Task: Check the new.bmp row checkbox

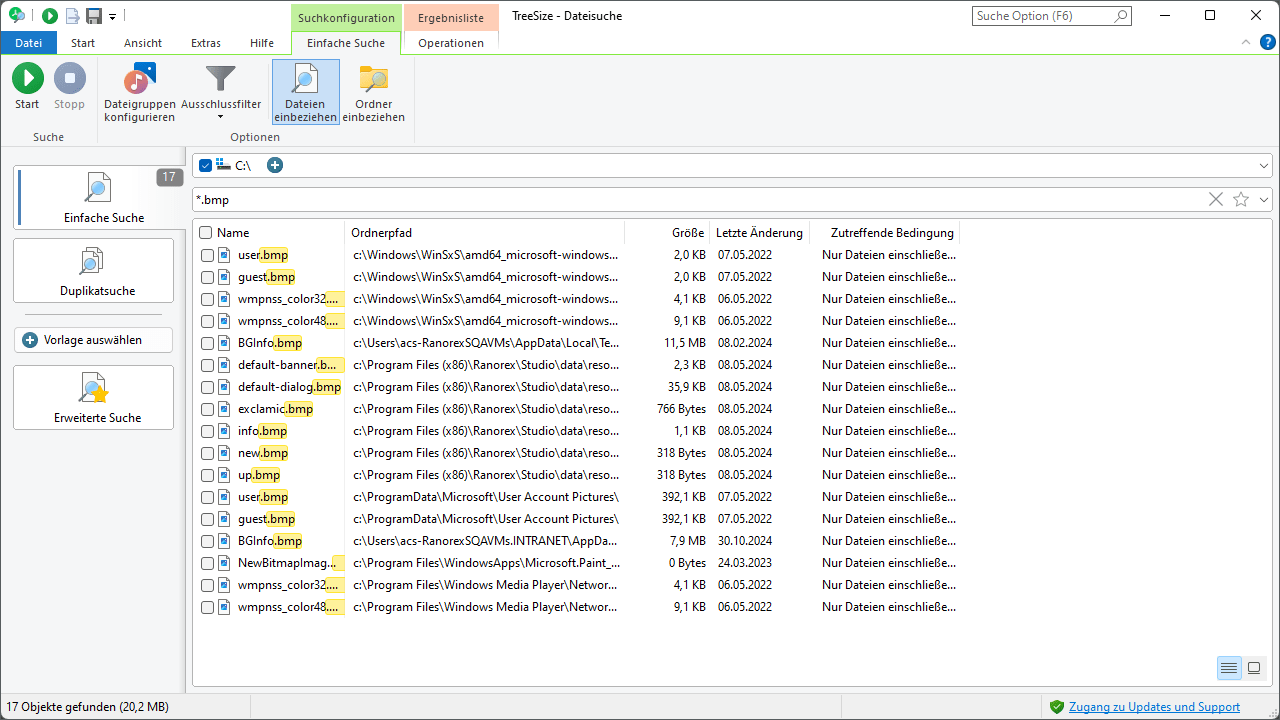Action: tap(207, 453)
